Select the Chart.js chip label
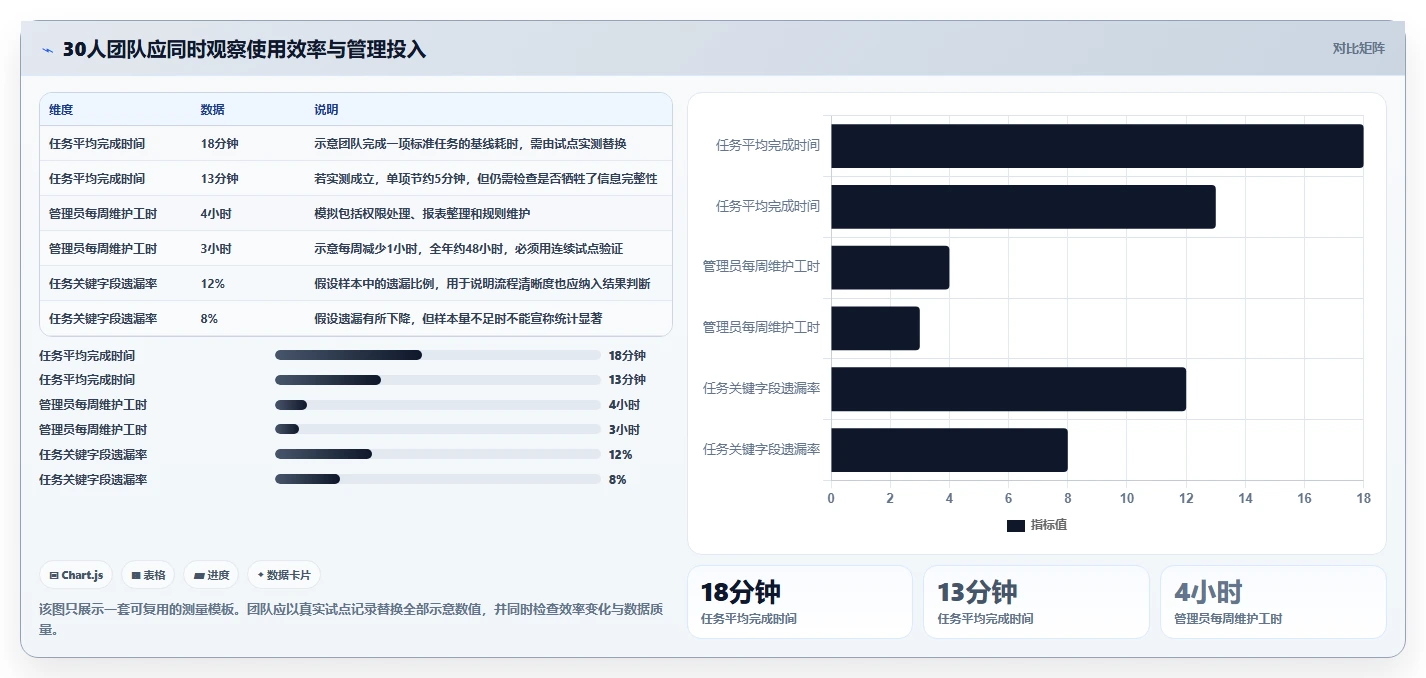This screenshot has width=1426, height=678. (82, 575)
